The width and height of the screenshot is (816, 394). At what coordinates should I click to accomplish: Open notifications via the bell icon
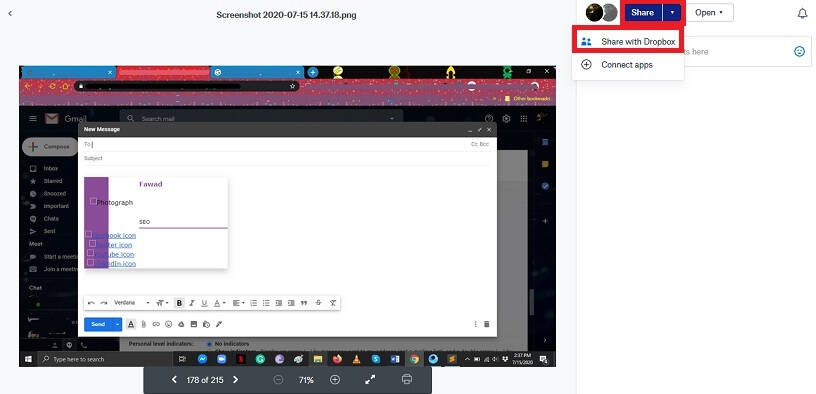click(802, 14)
